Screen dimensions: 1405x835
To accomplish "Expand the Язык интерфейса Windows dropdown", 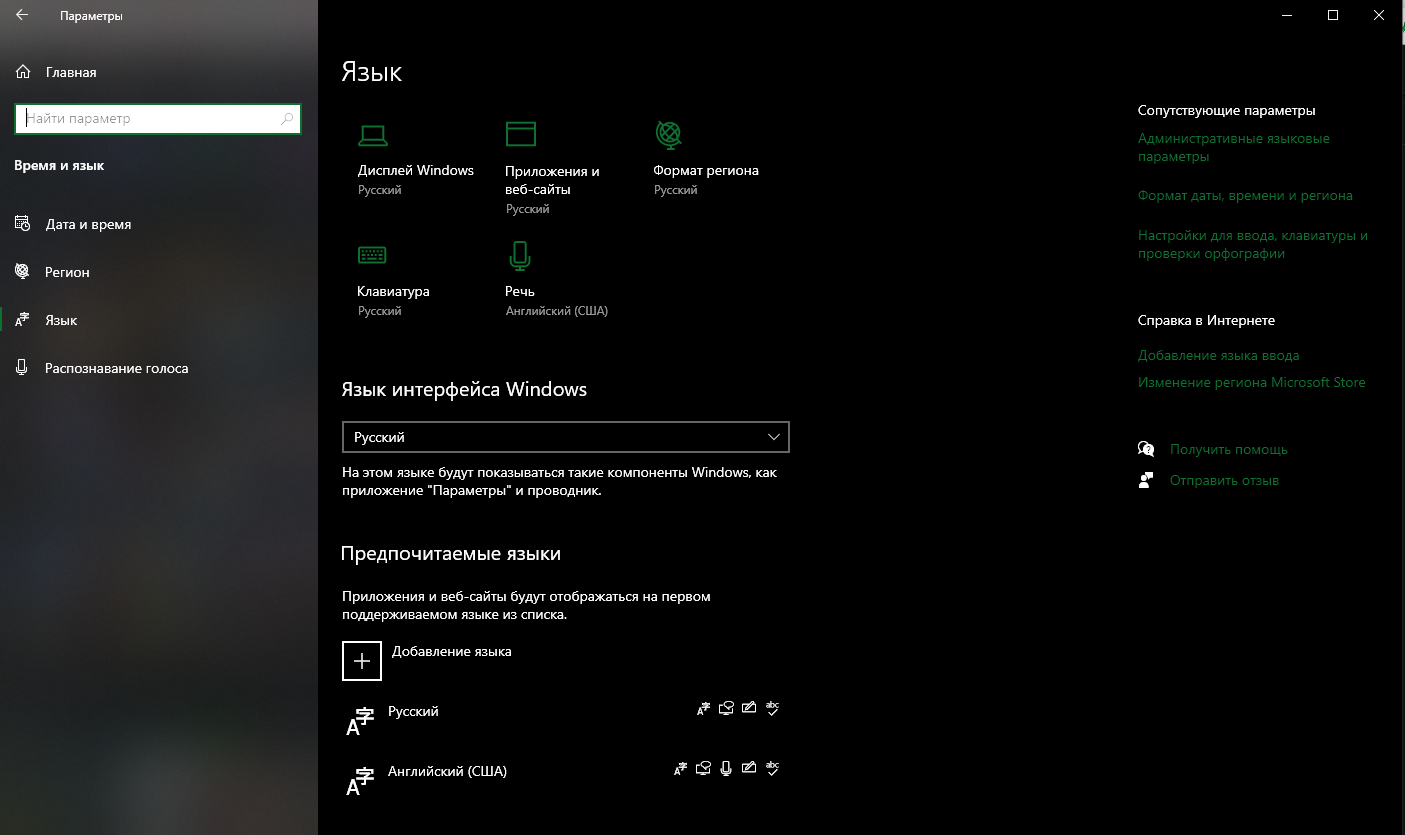I will 565,437.
